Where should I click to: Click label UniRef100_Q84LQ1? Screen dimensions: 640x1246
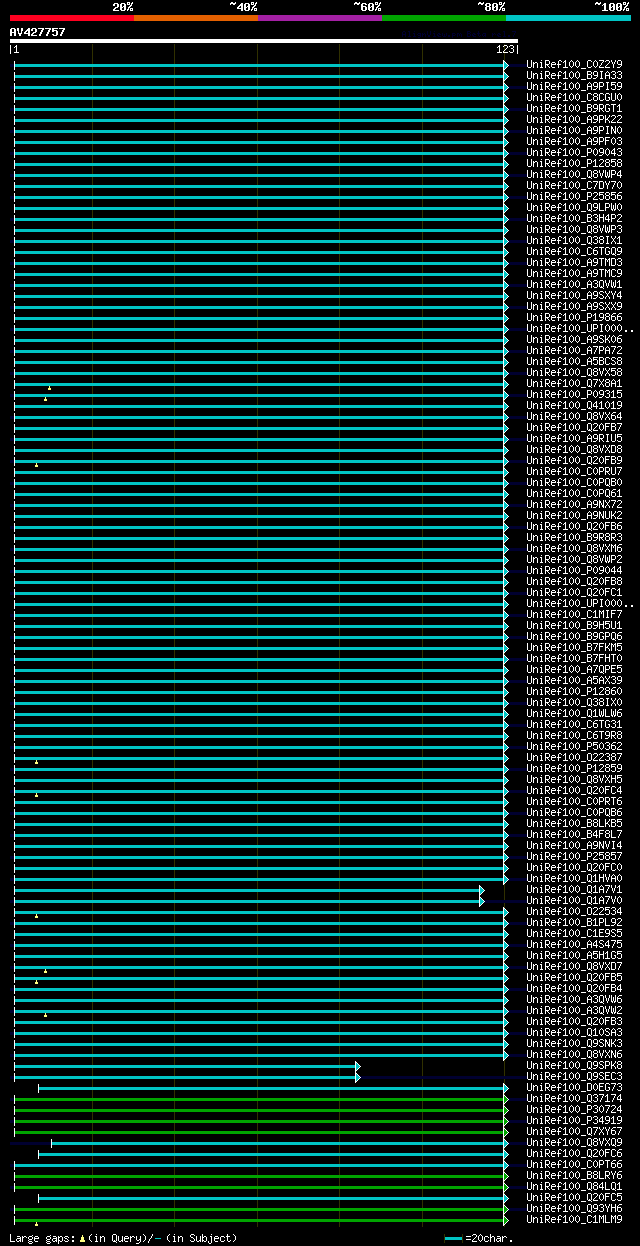(574, 1186)
